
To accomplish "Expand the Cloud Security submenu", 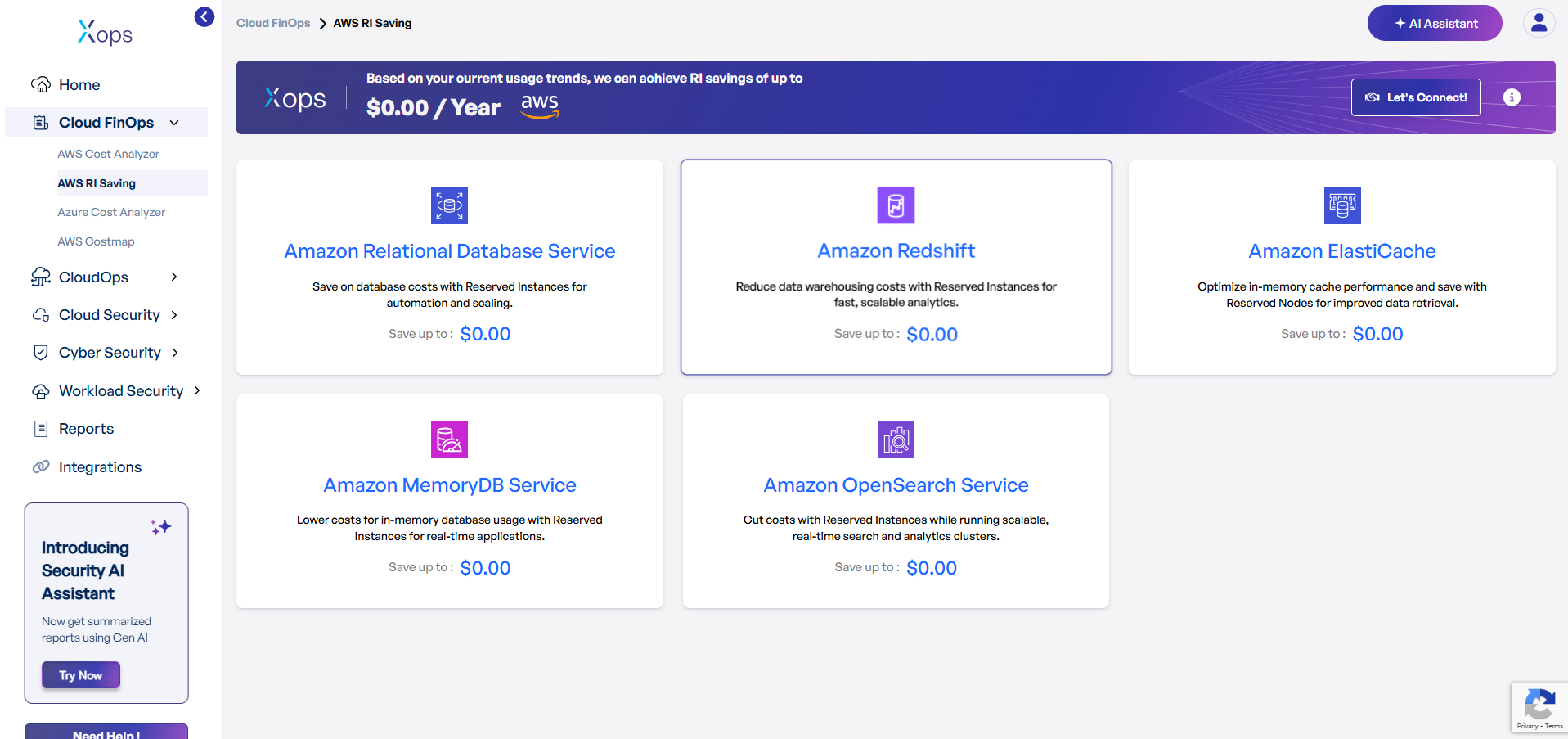I will (x=174, y=315).
